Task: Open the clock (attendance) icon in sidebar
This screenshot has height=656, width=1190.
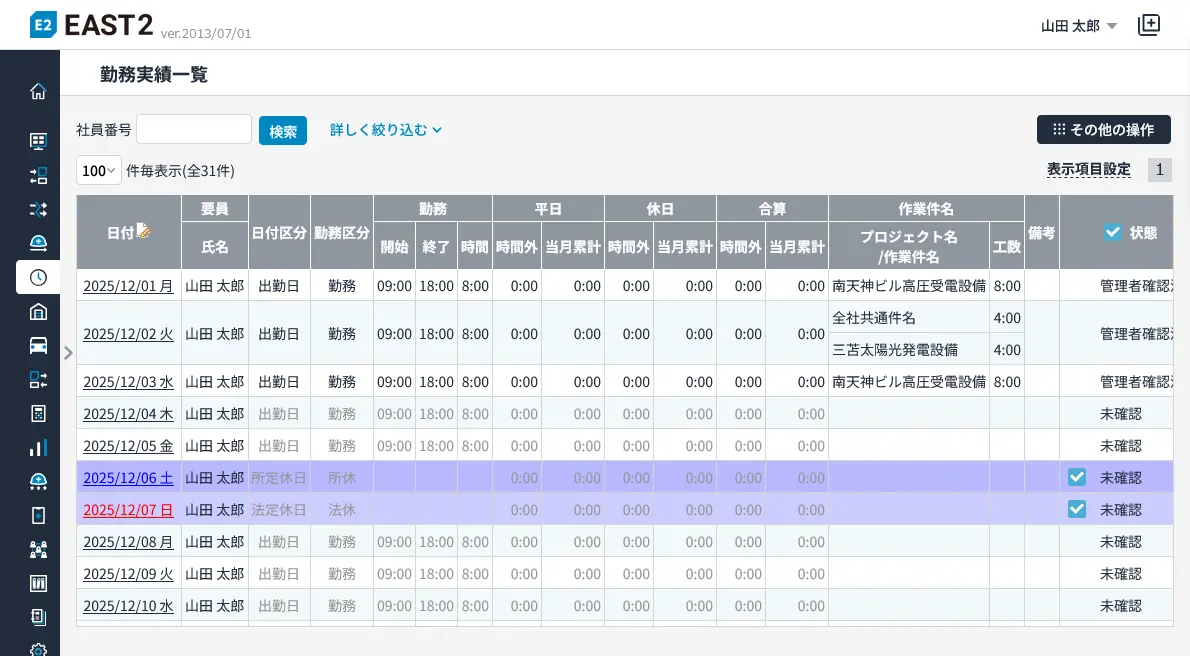Action: (x=38, y=277)
